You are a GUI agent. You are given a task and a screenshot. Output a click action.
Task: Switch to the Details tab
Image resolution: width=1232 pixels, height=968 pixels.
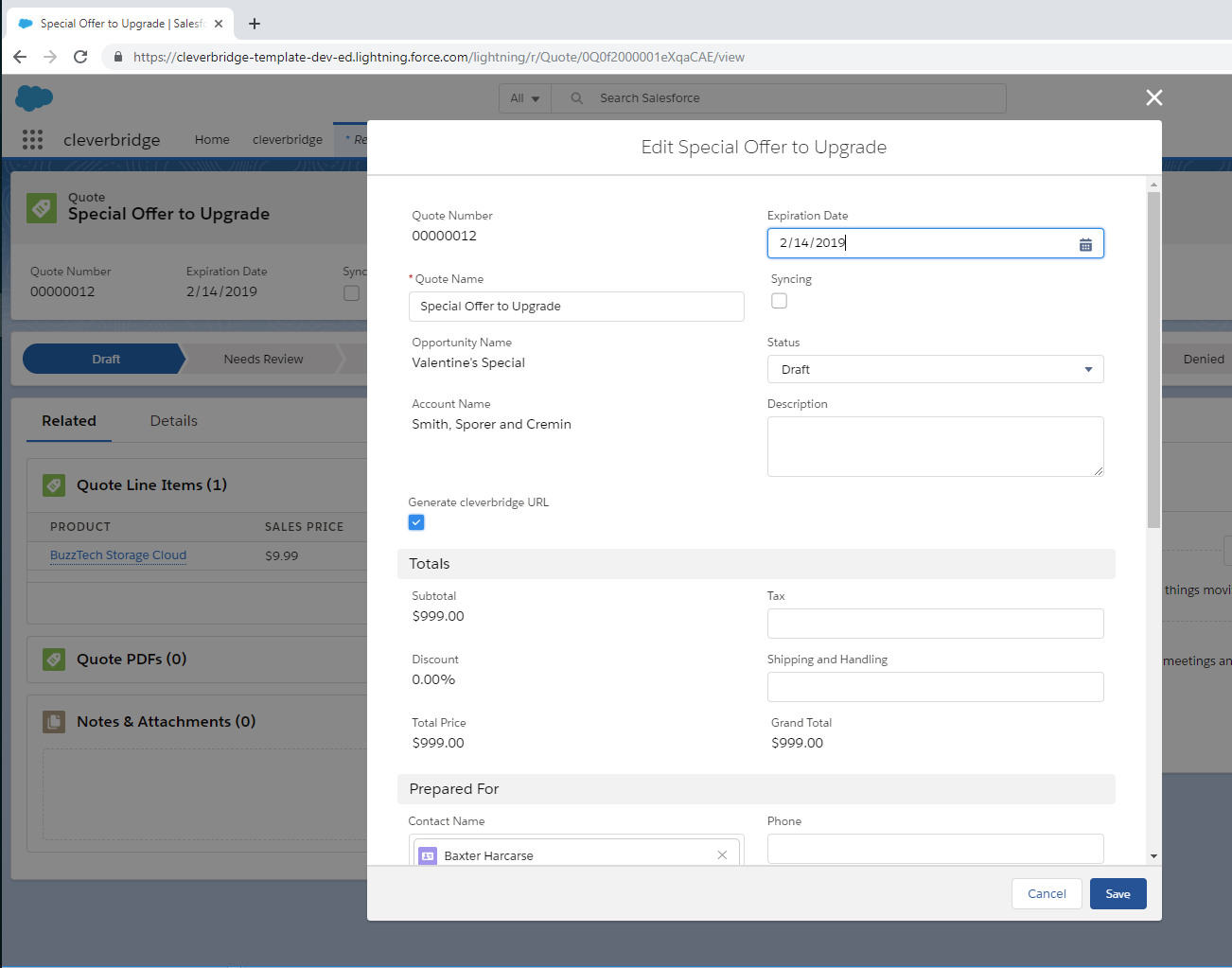click(173, 421)
